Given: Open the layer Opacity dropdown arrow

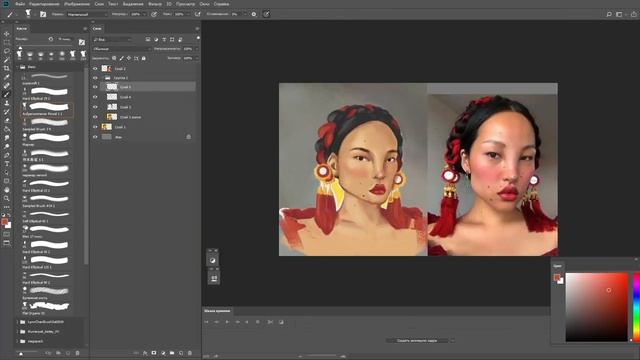Looking at the screenshot, I should (197, 49).
